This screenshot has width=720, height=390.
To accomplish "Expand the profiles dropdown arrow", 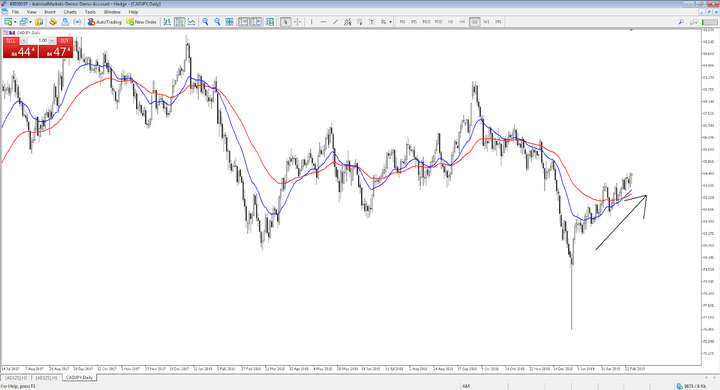I will (x=30, y=22).
